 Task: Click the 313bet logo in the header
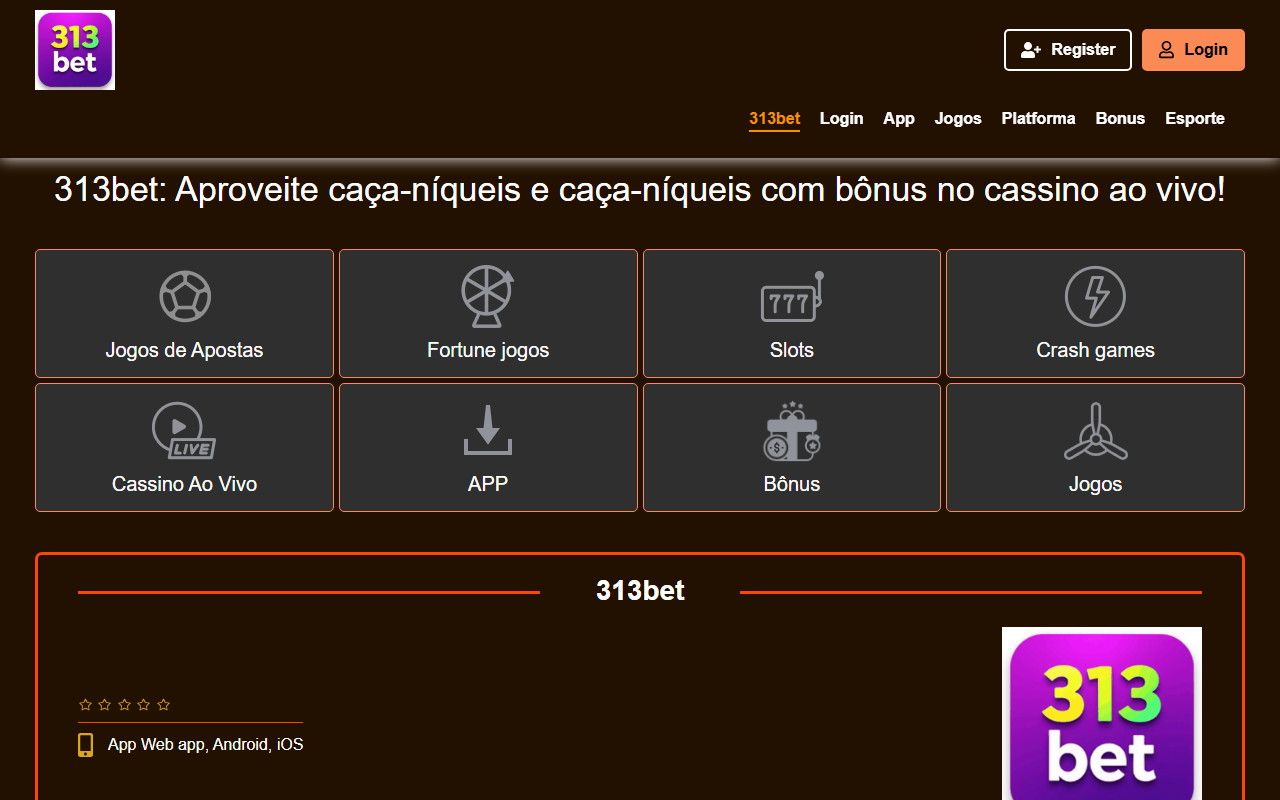coord(75,50)
